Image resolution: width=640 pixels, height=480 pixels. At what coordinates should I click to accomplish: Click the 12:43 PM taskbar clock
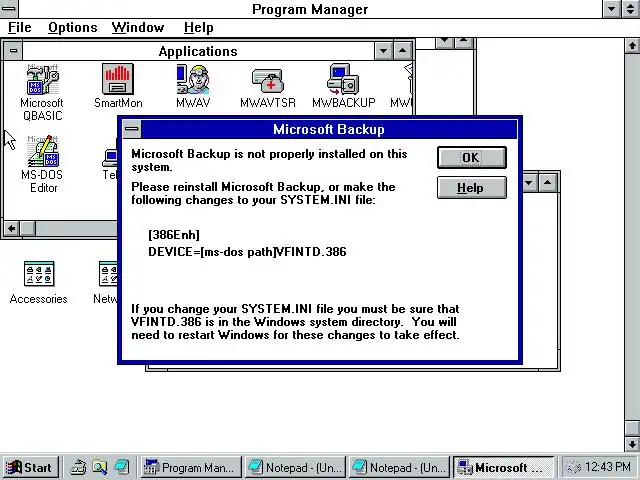pyautogui.click(x=608, y=467)
